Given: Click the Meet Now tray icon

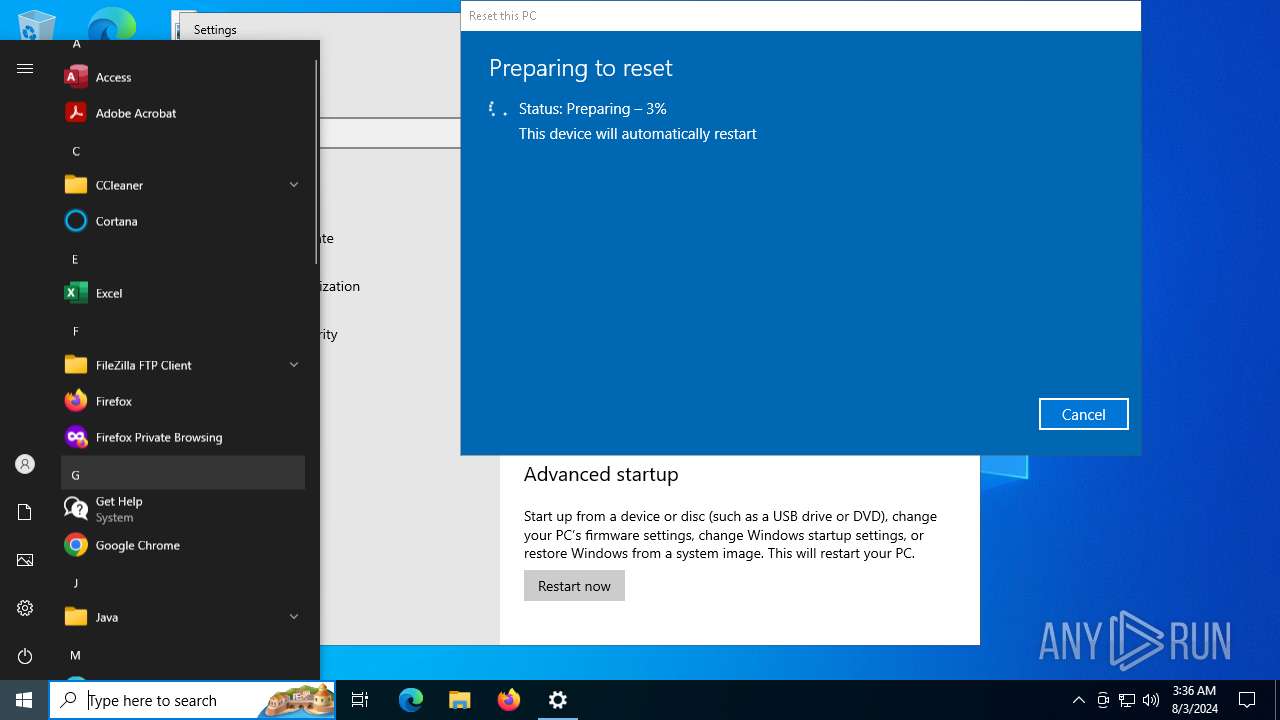Looking at the screenshot, I should click(1103, 700).
